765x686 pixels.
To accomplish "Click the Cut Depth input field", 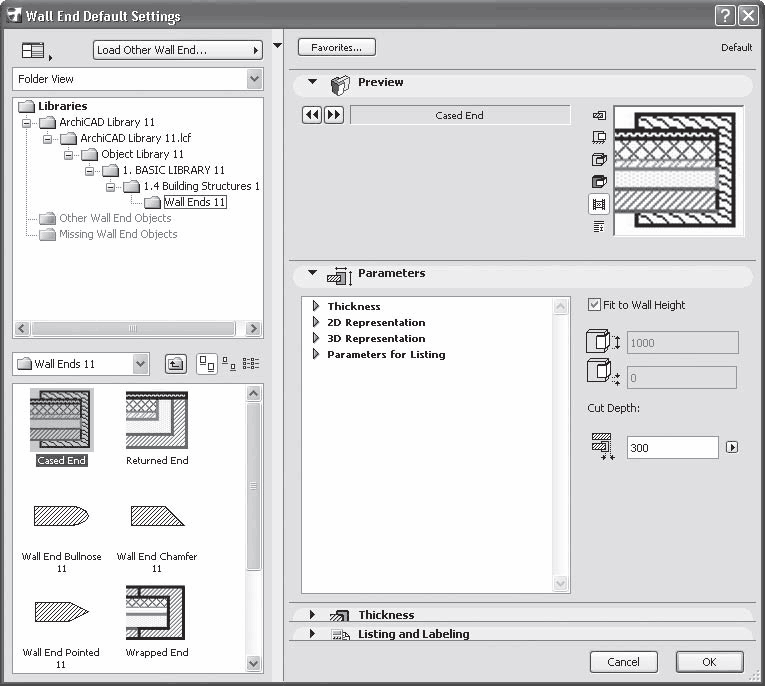I will 672,448.
